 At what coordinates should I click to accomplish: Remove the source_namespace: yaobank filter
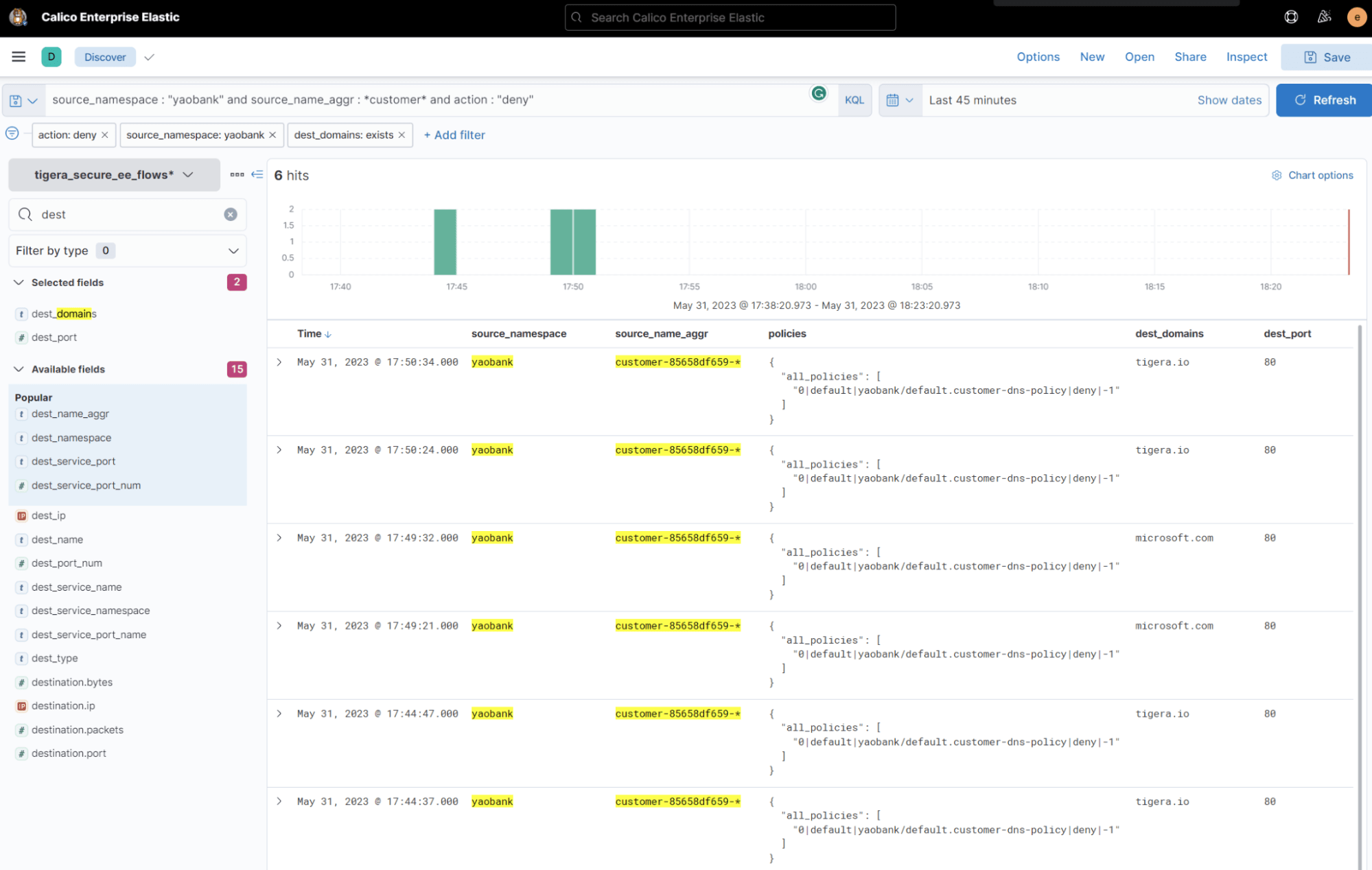tap(272, 135)
